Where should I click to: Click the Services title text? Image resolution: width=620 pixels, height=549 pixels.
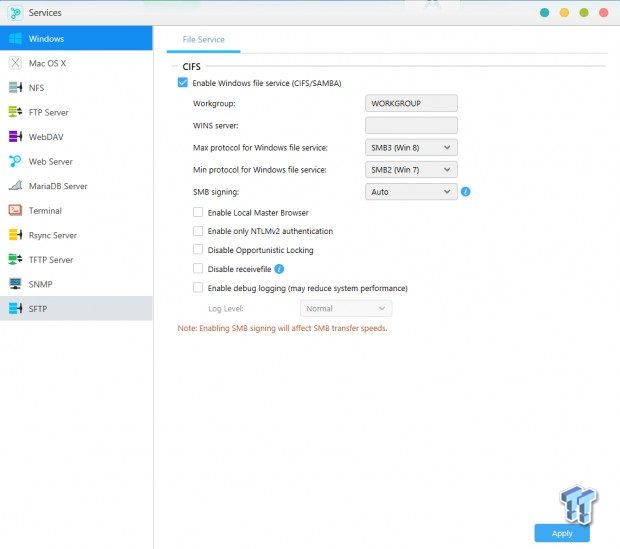(45, 13)
